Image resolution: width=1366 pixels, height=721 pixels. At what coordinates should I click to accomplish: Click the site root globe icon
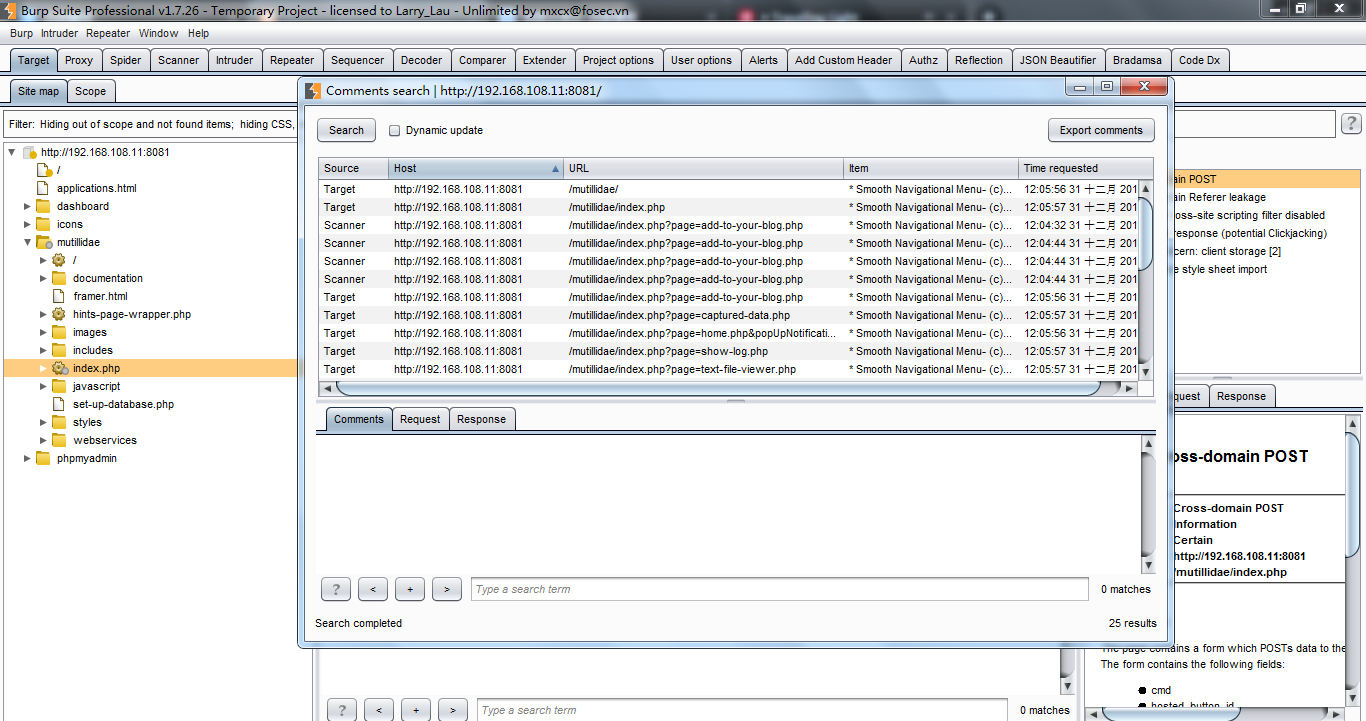tap(29, 153)
